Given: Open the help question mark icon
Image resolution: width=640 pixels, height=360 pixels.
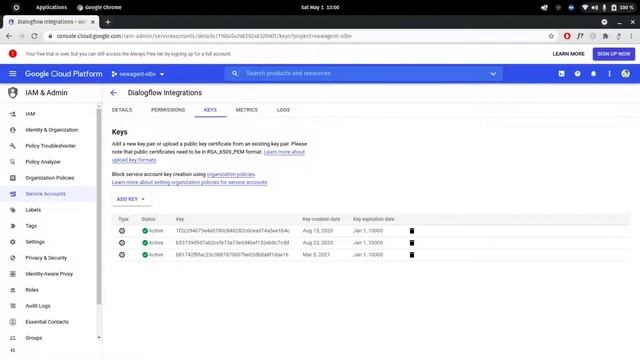Looking at the screenshot, I should click(578, 74).
